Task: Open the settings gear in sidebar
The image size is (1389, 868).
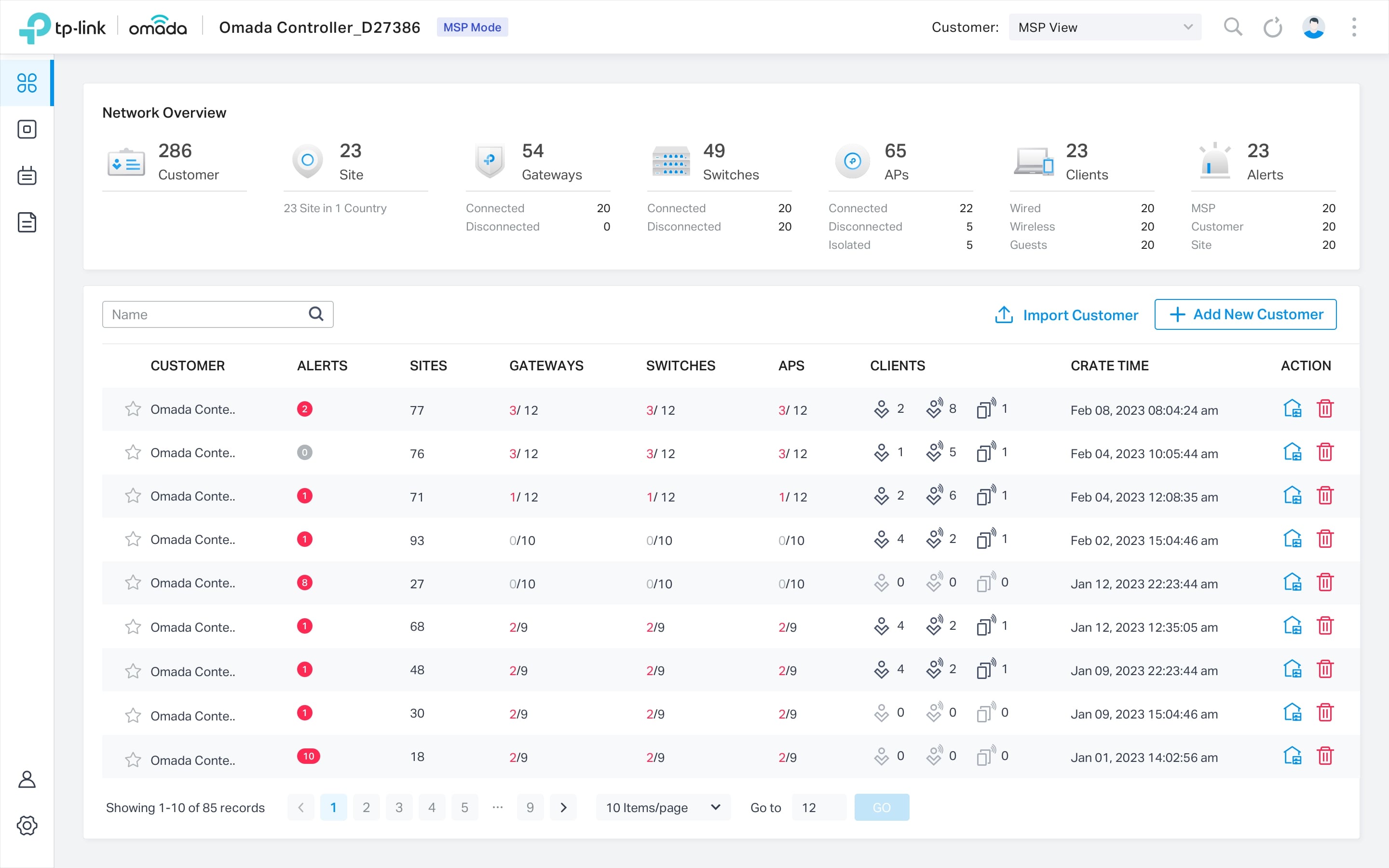Action: point(27,826)
